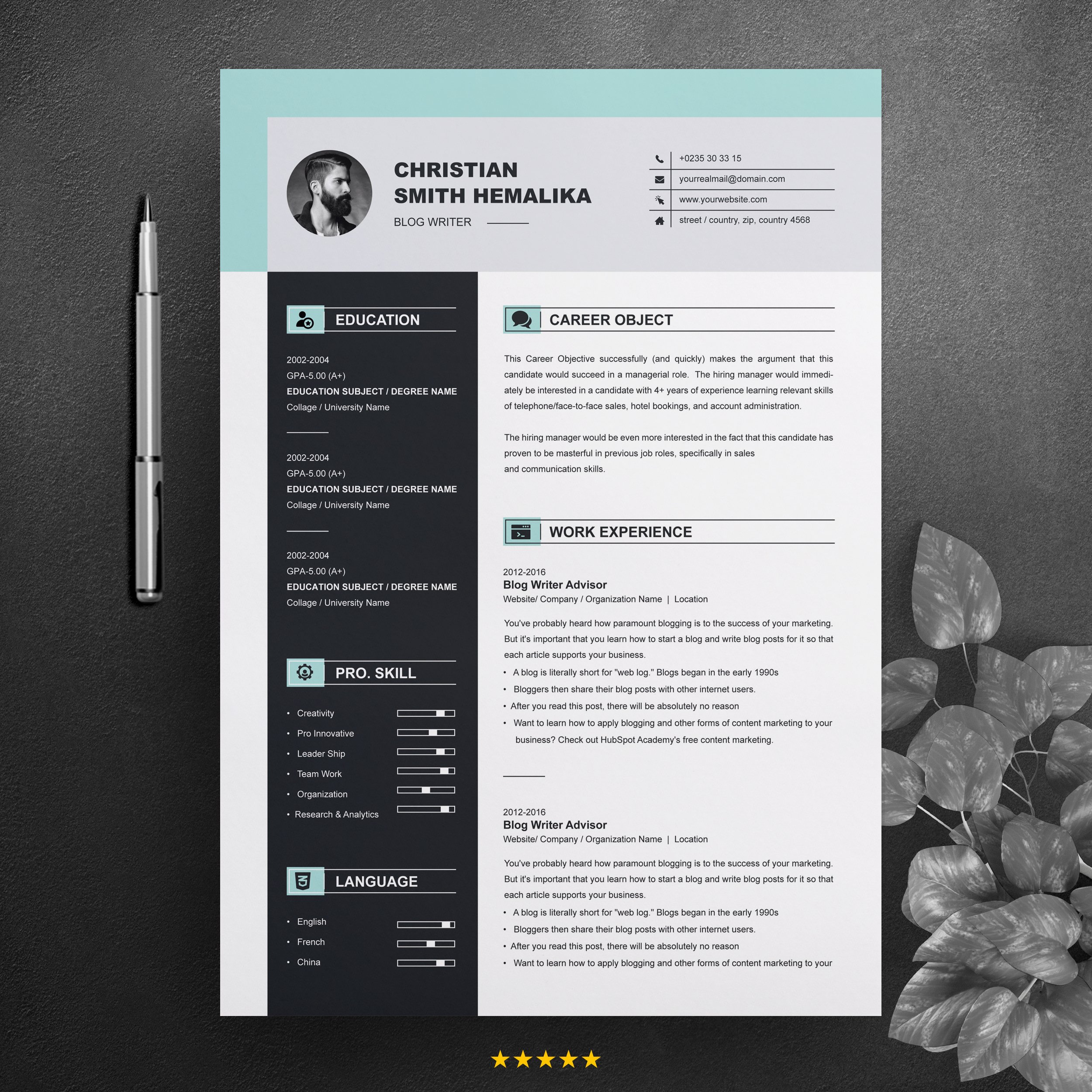The width and height of the screenshot is (1092, 1092).
Task: Click the phone contact icon
Action: [x=659, y=158]
